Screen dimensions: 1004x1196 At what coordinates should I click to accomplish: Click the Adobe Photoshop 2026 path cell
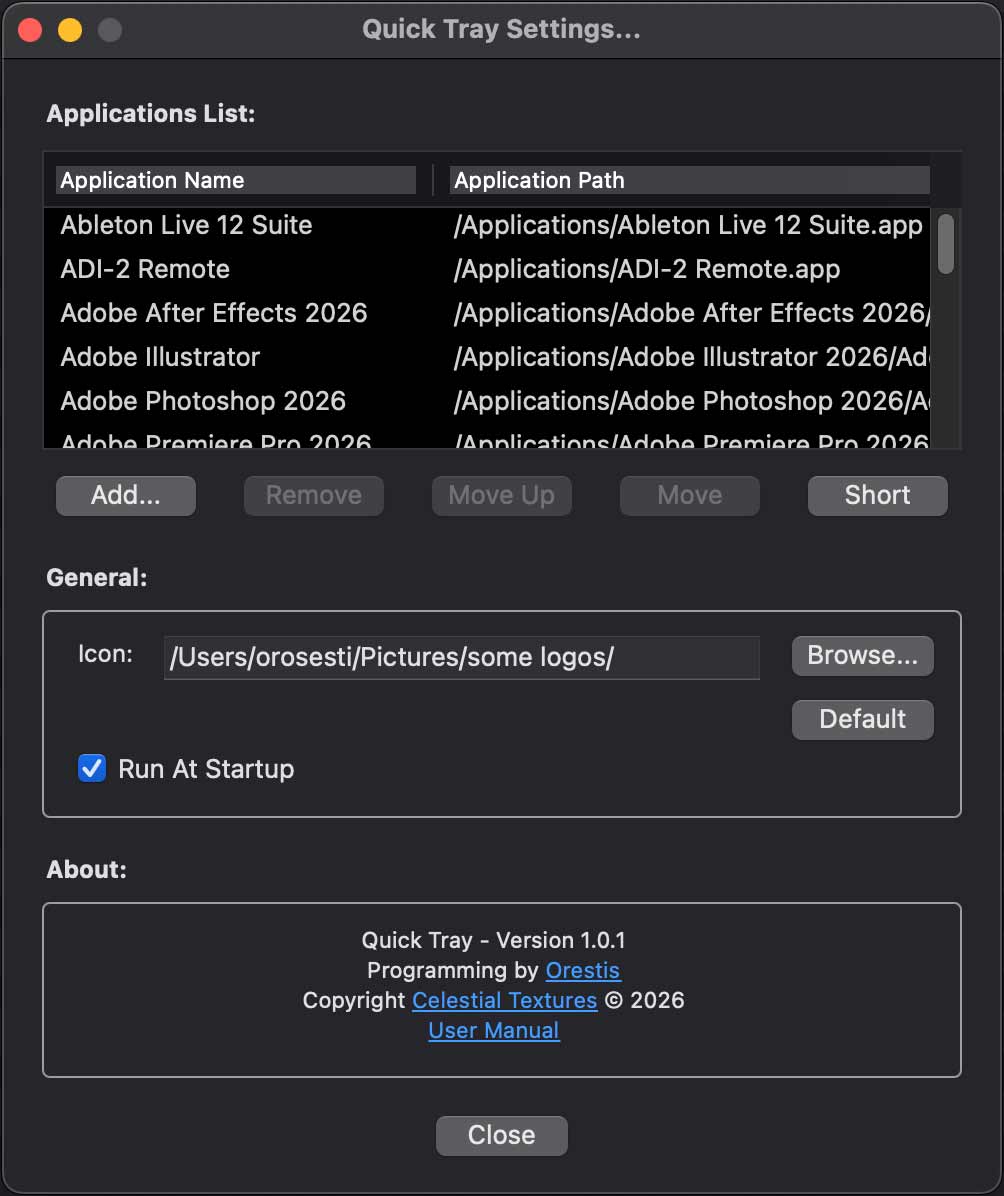coord(691,401)
